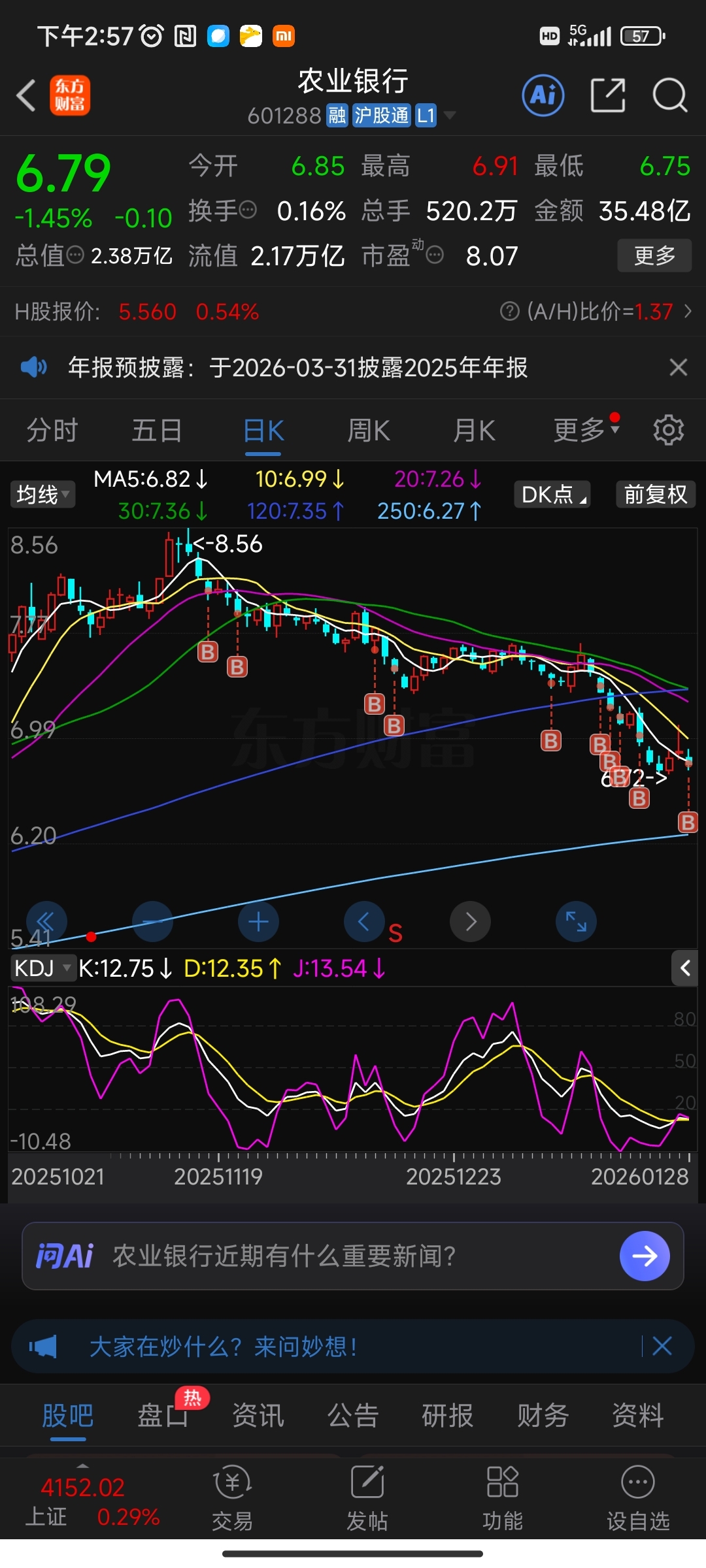Tap the L1 level badge
Image resolution: width=706 pixels, height=1568 pixels.
point(426,116)
